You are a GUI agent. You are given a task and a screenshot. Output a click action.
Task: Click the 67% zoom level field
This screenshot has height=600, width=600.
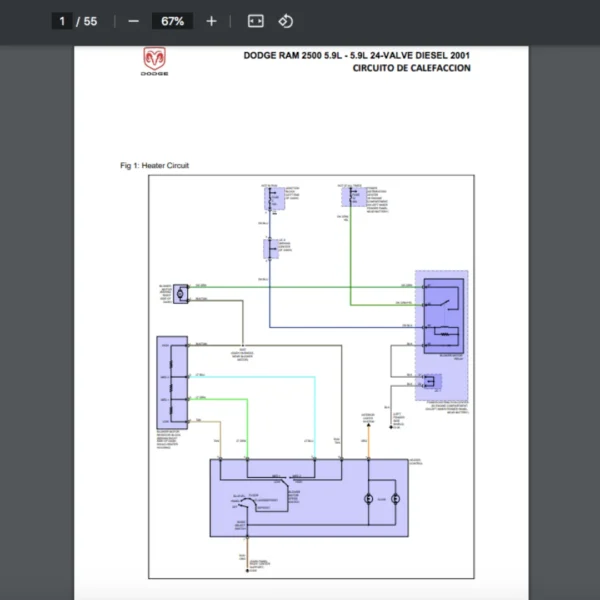pyautogui.click(x=172, y=21)
